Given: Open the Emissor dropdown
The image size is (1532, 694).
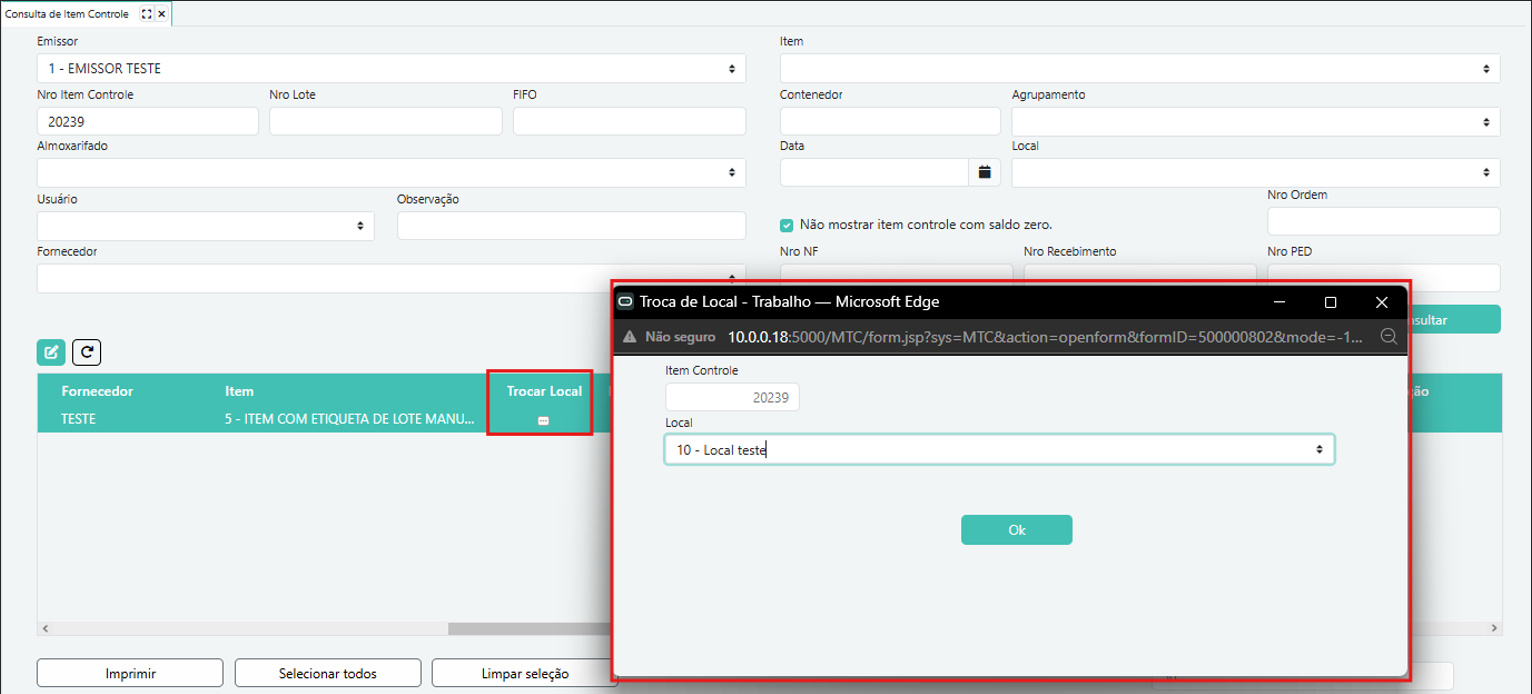Looking at the screenshot, I should [391, 69].
